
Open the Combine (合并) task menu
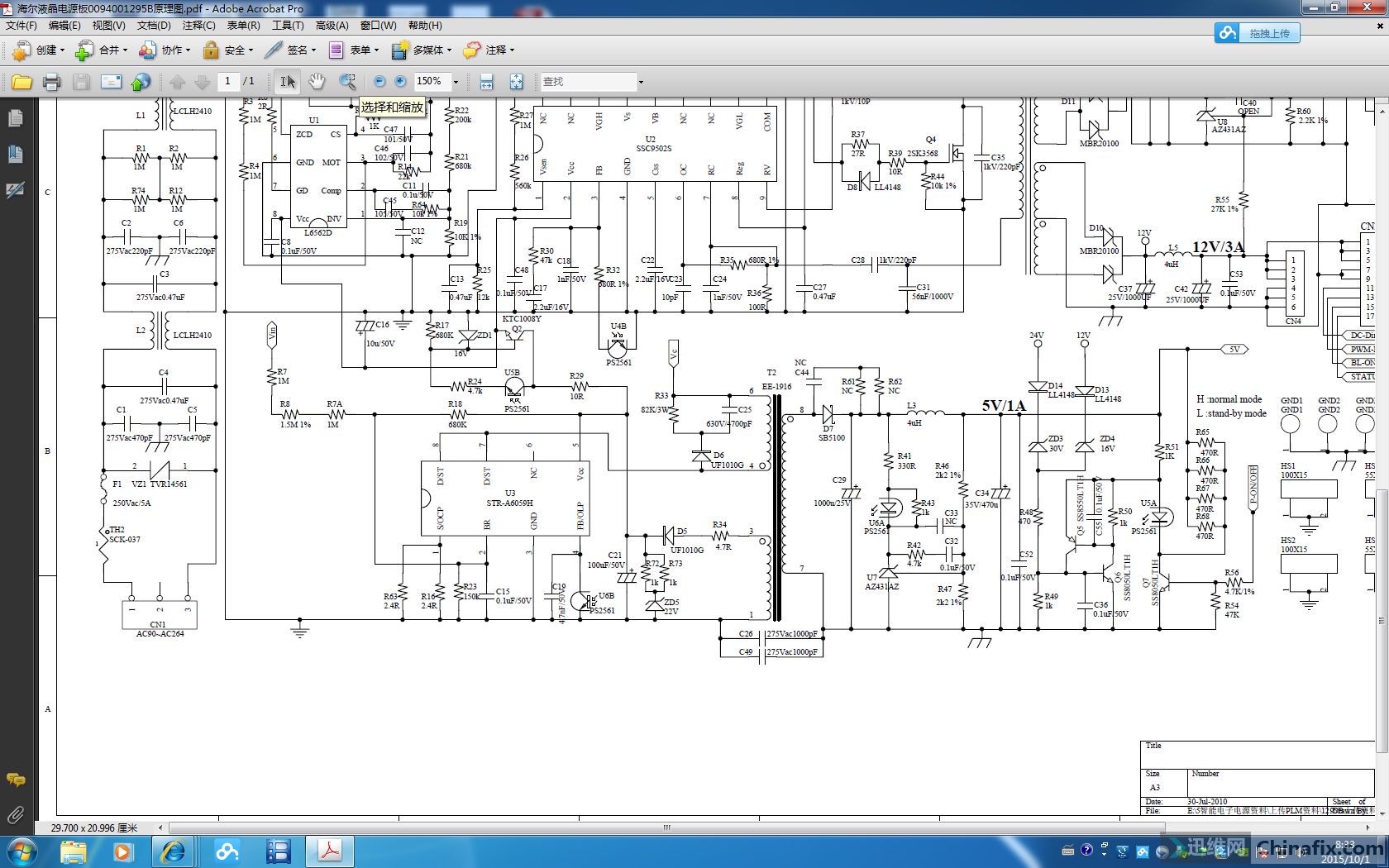click(101, 50)
